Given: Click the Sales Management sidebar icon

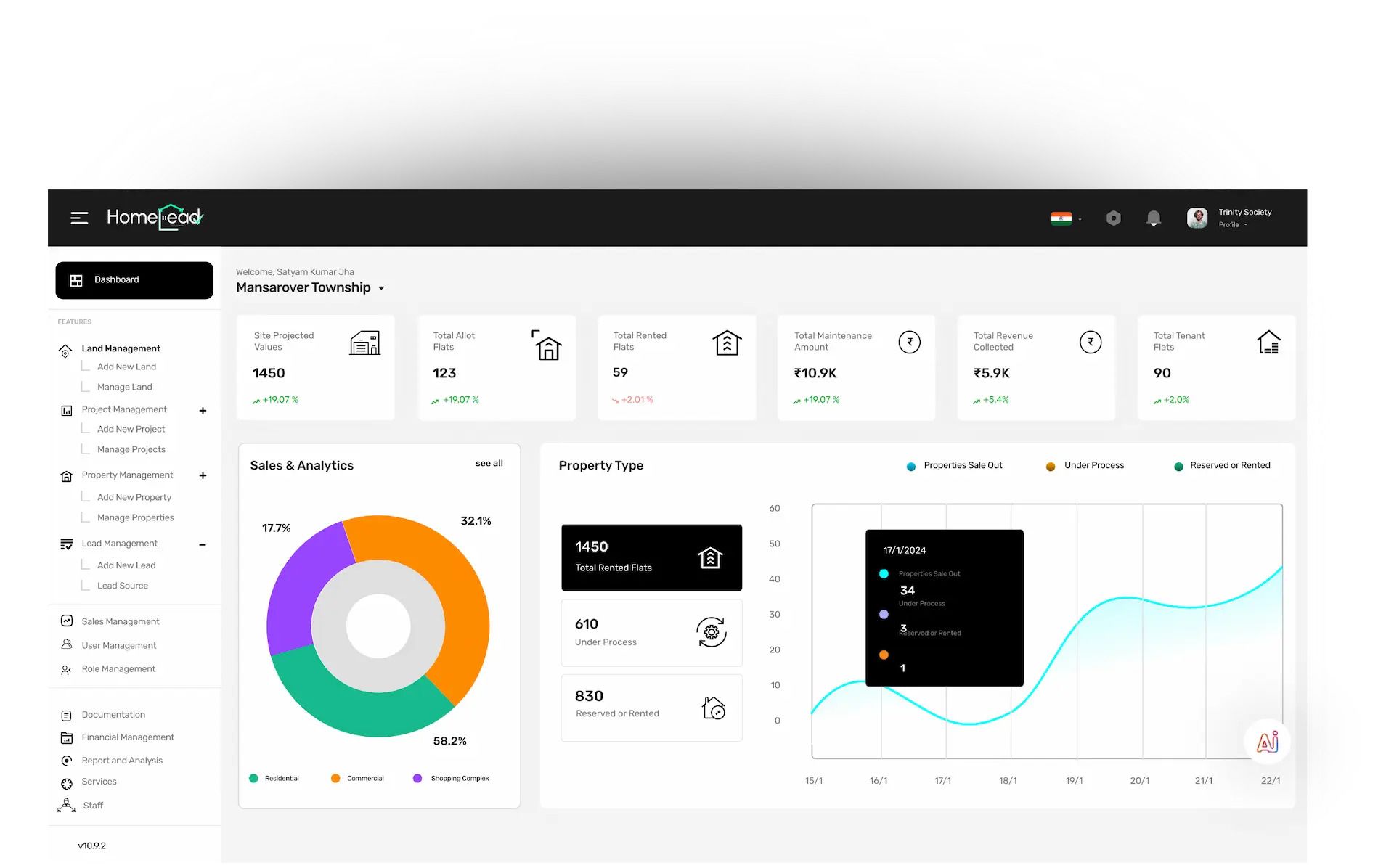Looking at the screenshot, I should [66, 620].
